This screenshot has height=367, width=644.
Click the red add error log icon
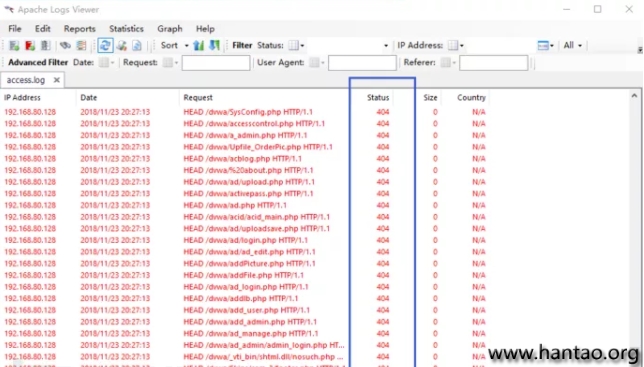click(30, 46)
